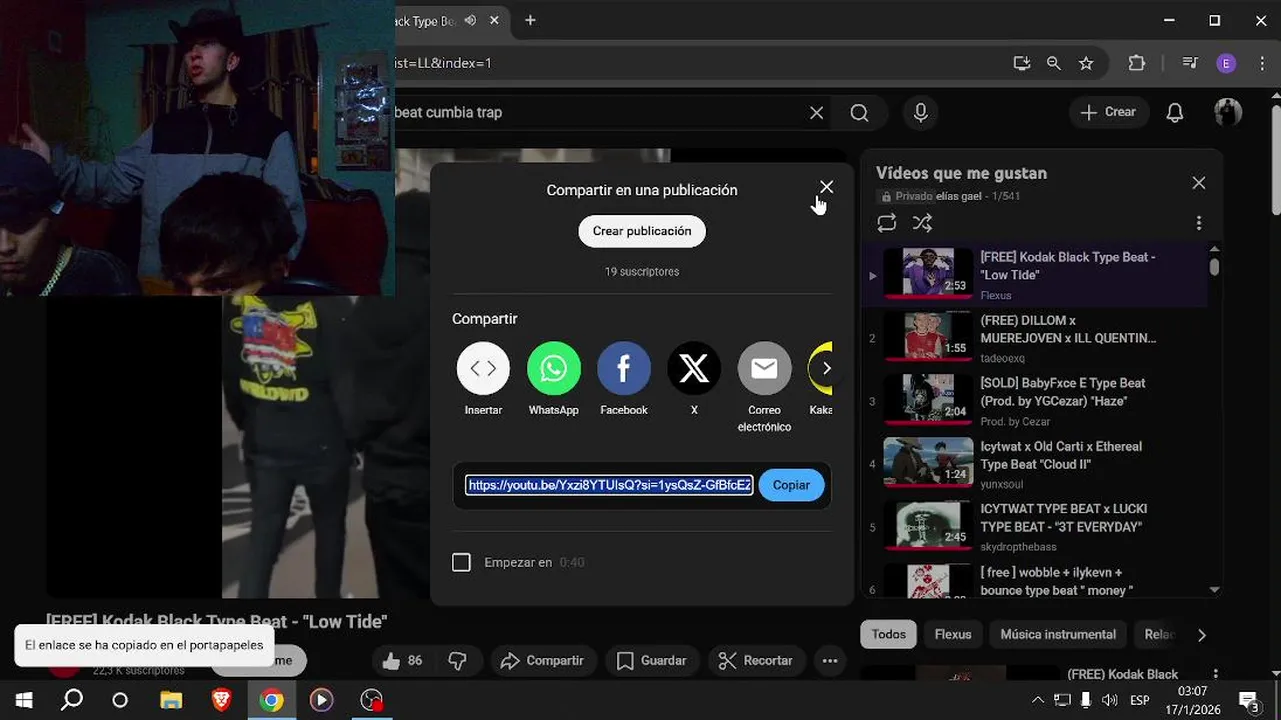This screenshot has width=1281, height=720.
Task: Open video three-dot menu beside (FREE) Kodak Black
Action: point(1215,675)
